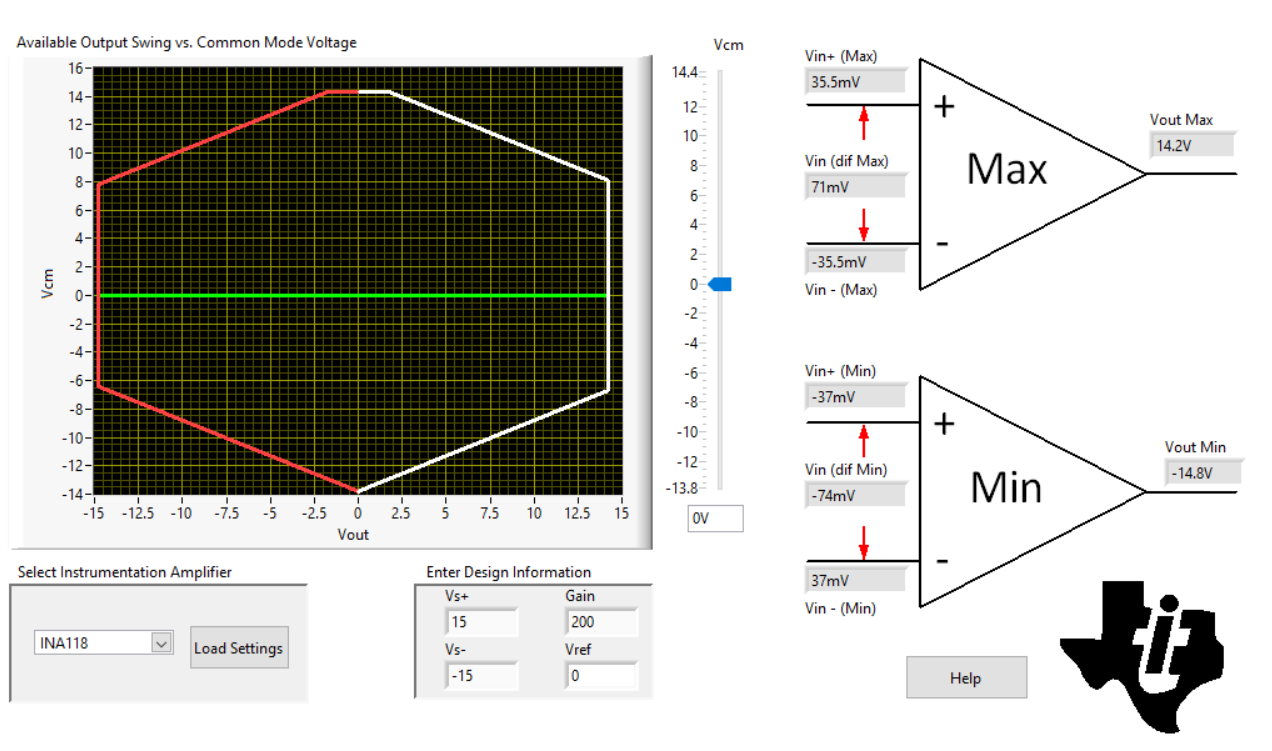This screenshot has height=751, width=1272.
Task: Click the Vin (dif Max) value 71mV
Action: point(855,186)
